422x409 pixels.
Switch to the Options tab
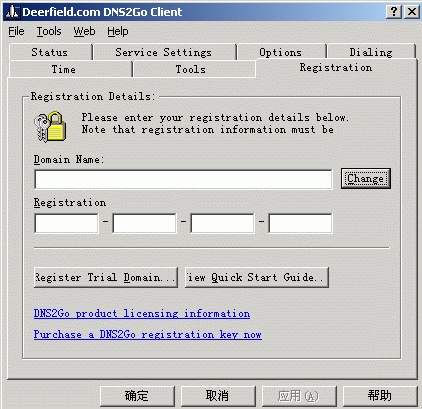click(282, 52)
